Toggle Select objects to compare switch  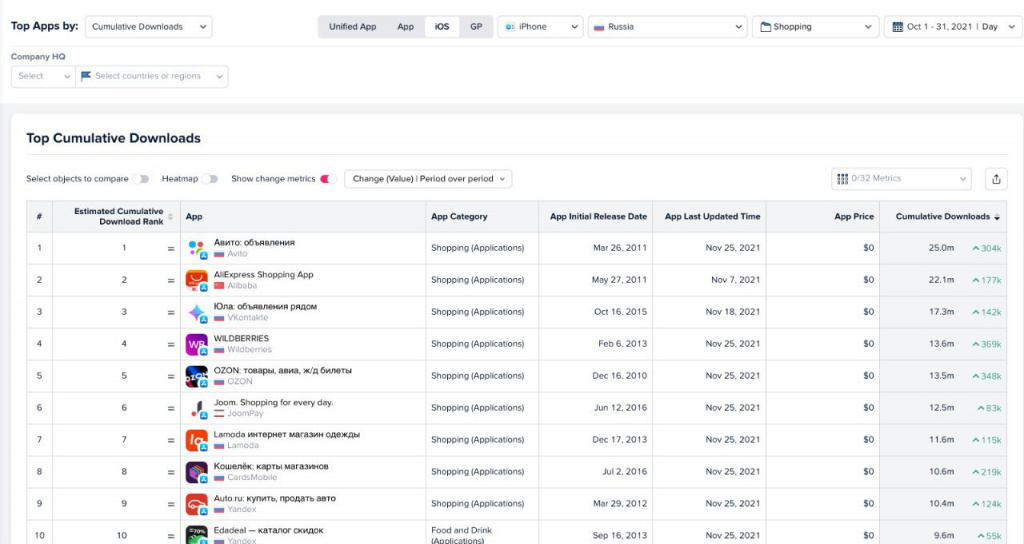click(142, 179)
